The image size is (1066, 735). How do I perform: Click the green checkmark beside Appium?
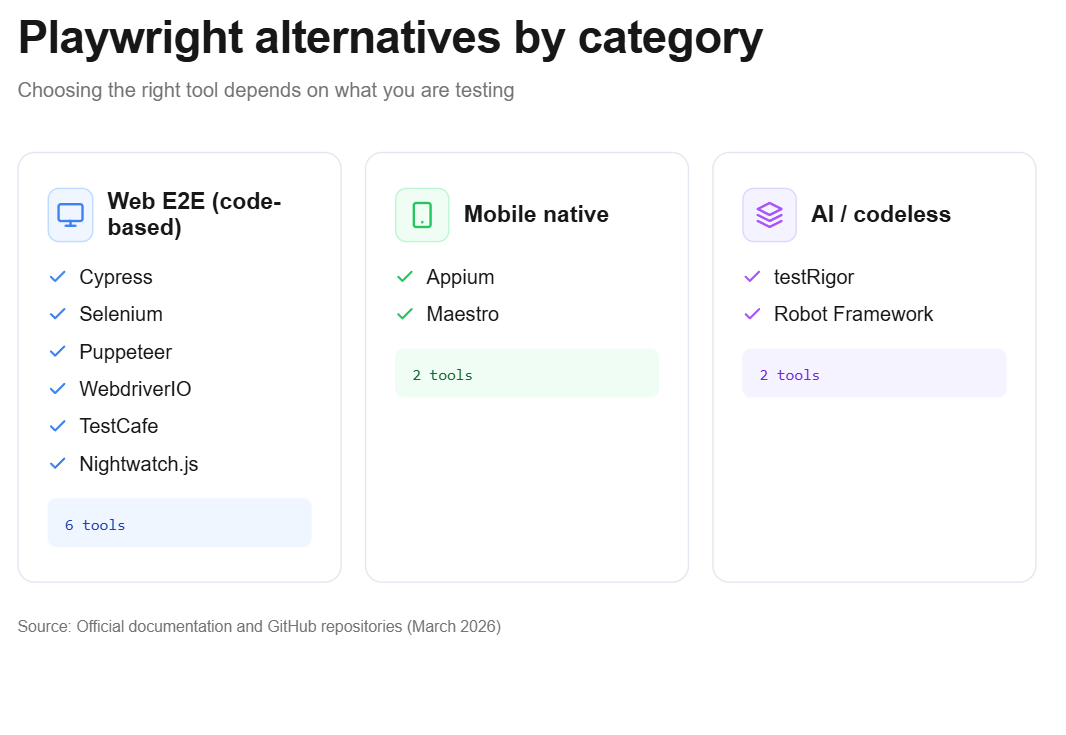pyautogui.click(x=405, y=277)
